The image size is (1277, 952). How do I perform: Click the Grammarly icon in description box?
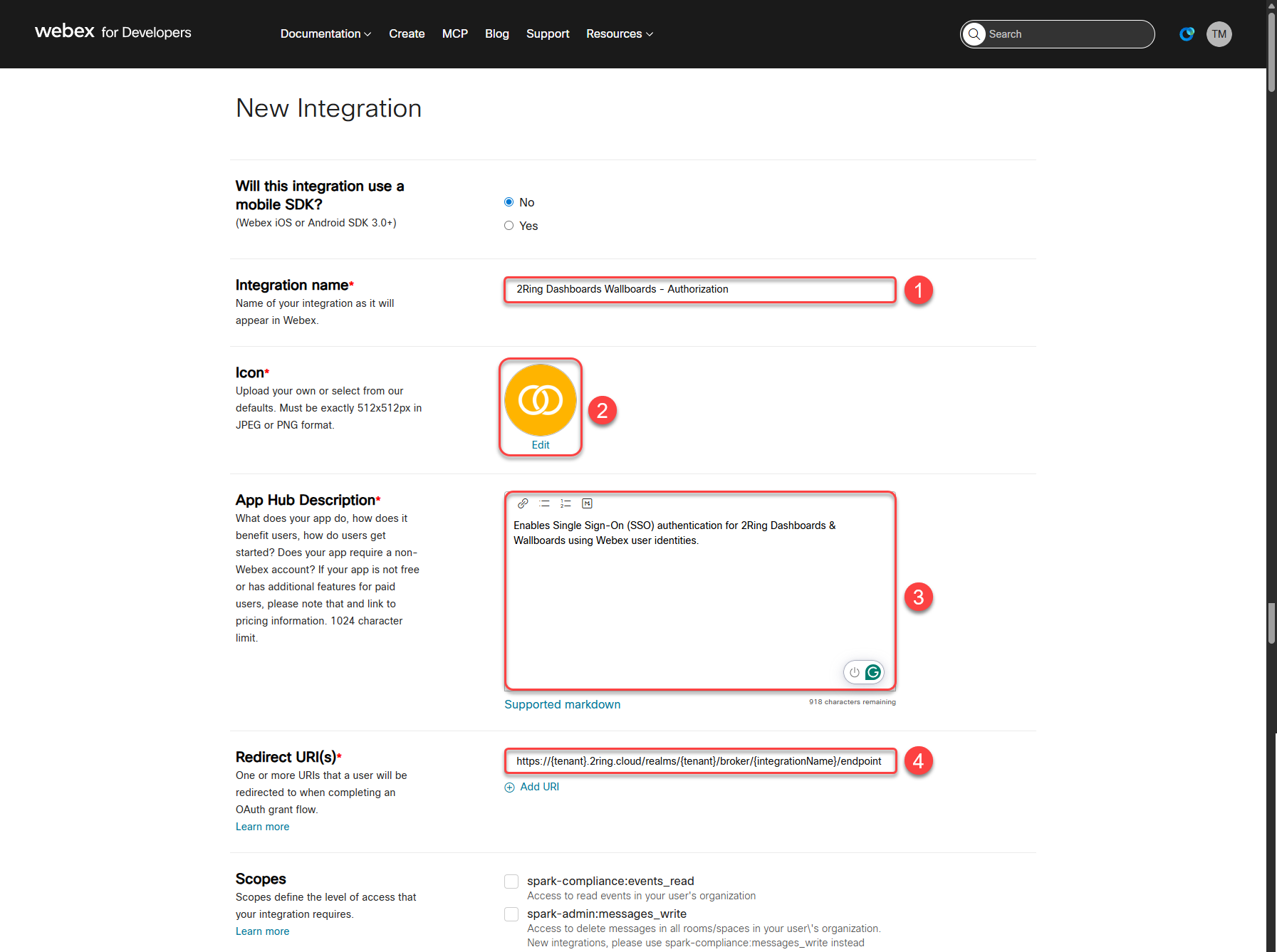click(873, 672)
